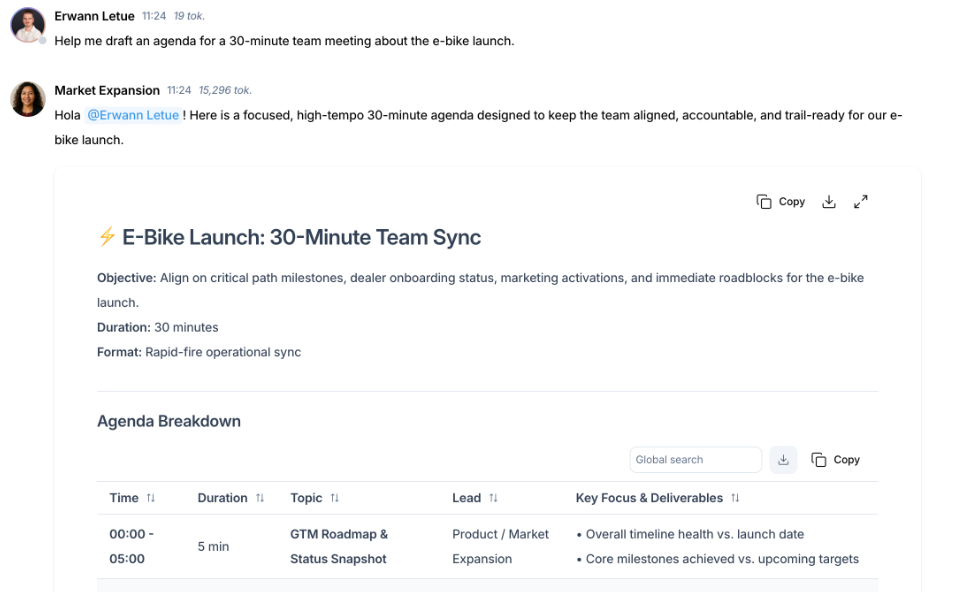Click "Overall timeline health vs. launch date" bullet

pyautogui.click(x=694, y=534)
